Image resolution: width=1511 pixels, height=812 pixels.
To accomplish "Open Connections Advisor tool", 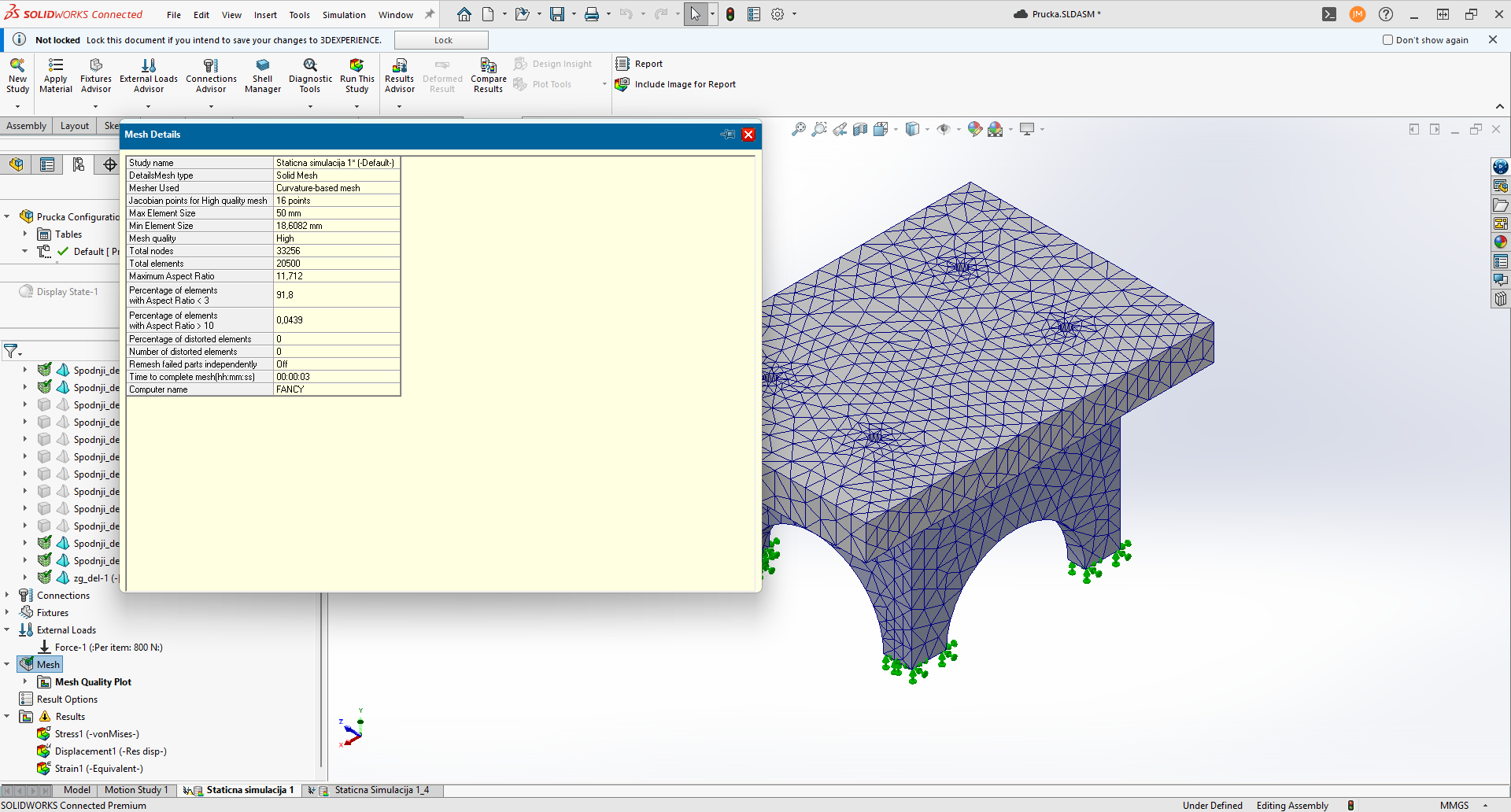I will point(211,76).
